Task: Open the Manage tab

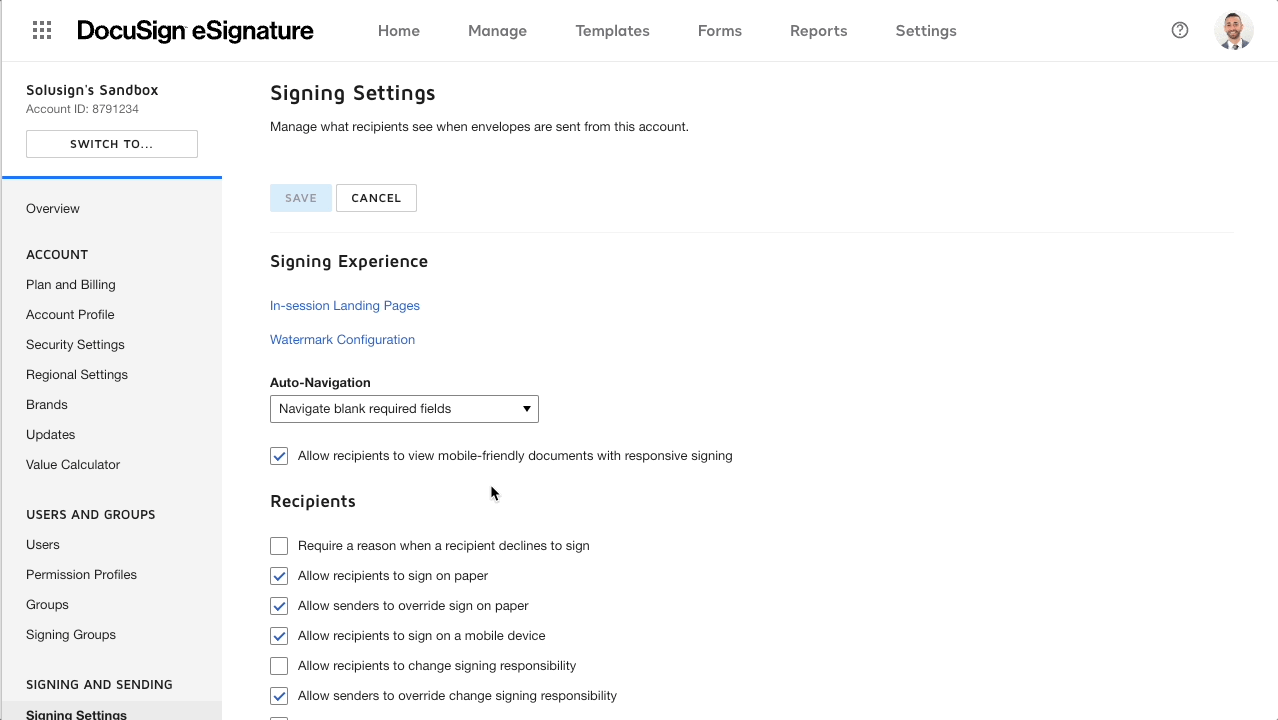Action: (497, 31)
